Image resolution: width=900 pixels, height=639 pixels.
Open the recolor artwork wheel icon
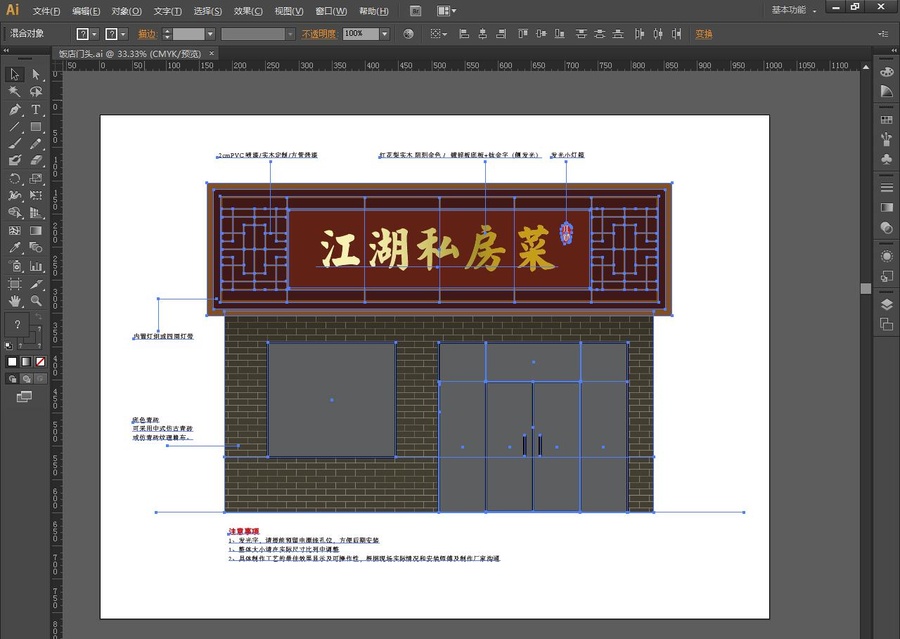[x=408, y=34]
